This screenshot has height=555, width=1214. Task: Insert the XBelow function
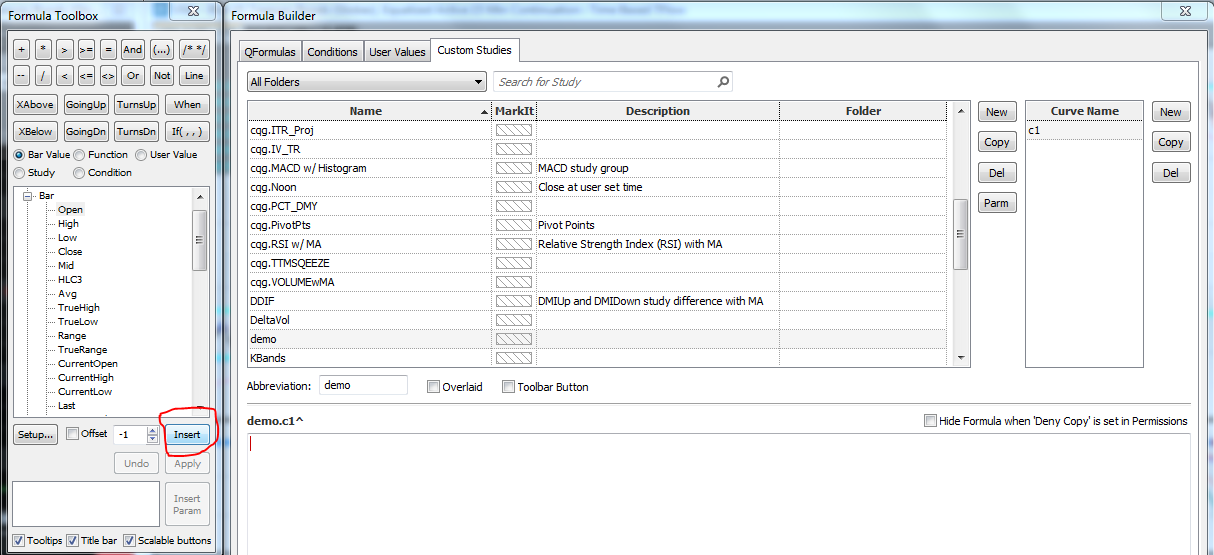click(x=35, y=131)
